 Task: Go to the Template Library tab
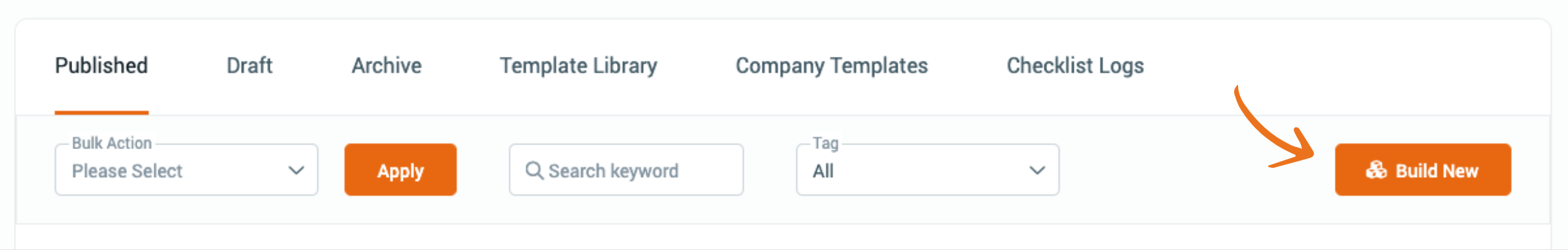click(578, 66)
